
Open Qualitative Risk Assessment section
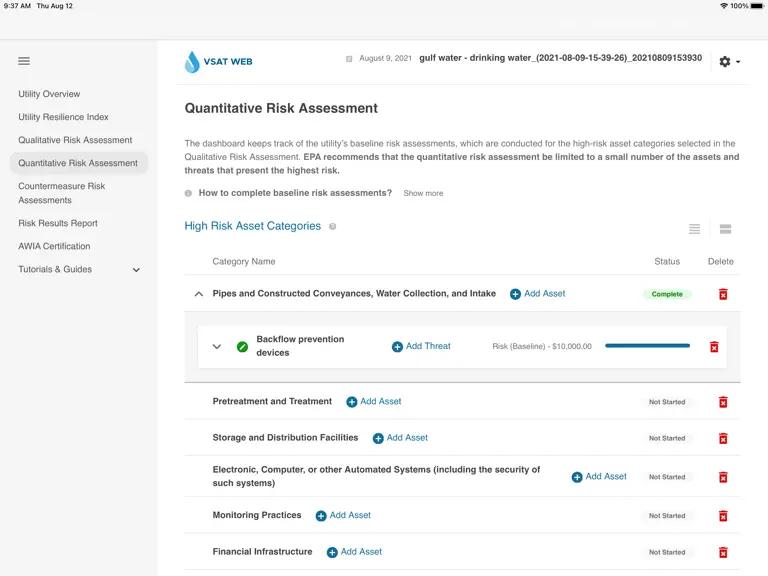(75, 140)
